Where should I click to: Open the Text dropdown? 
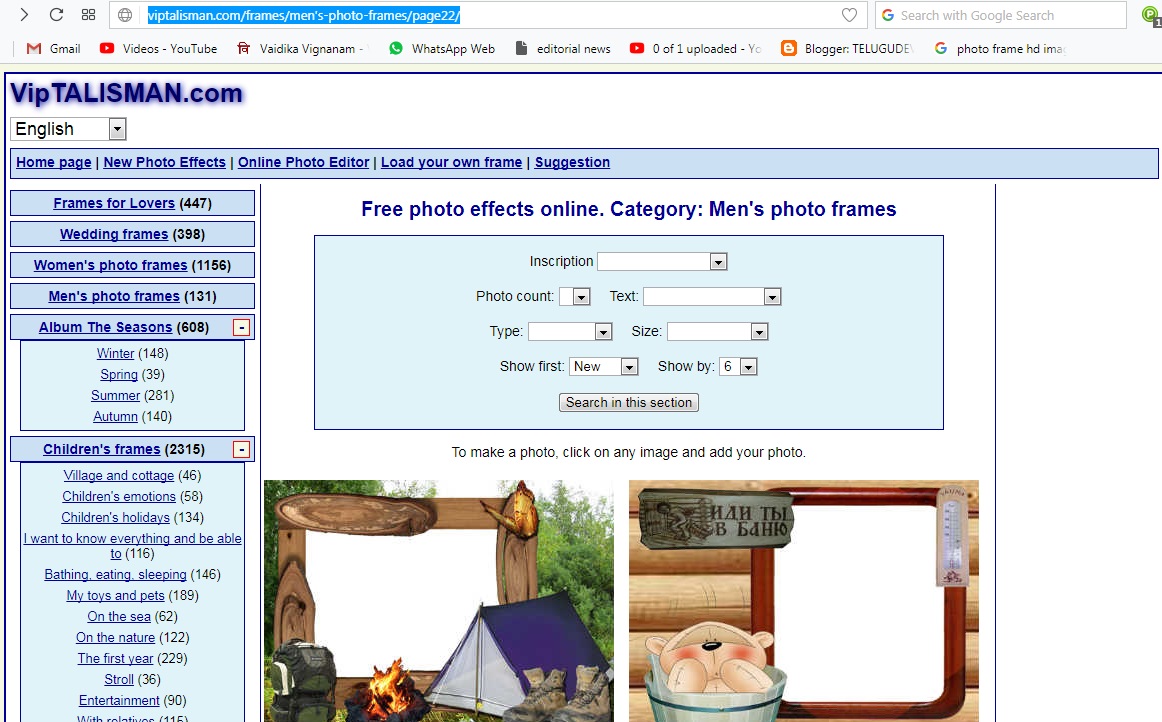712,297
